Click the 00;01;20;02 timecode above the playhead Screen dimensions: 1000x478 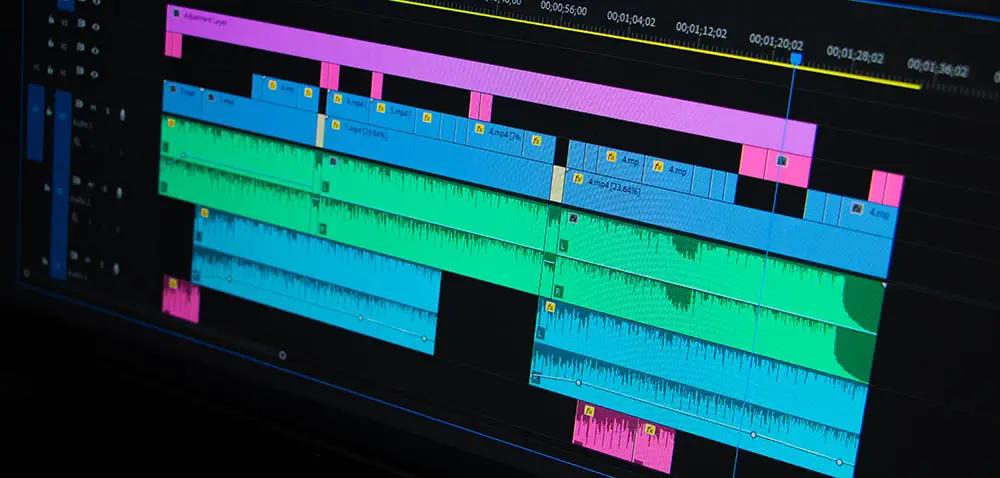coord(776,42)
